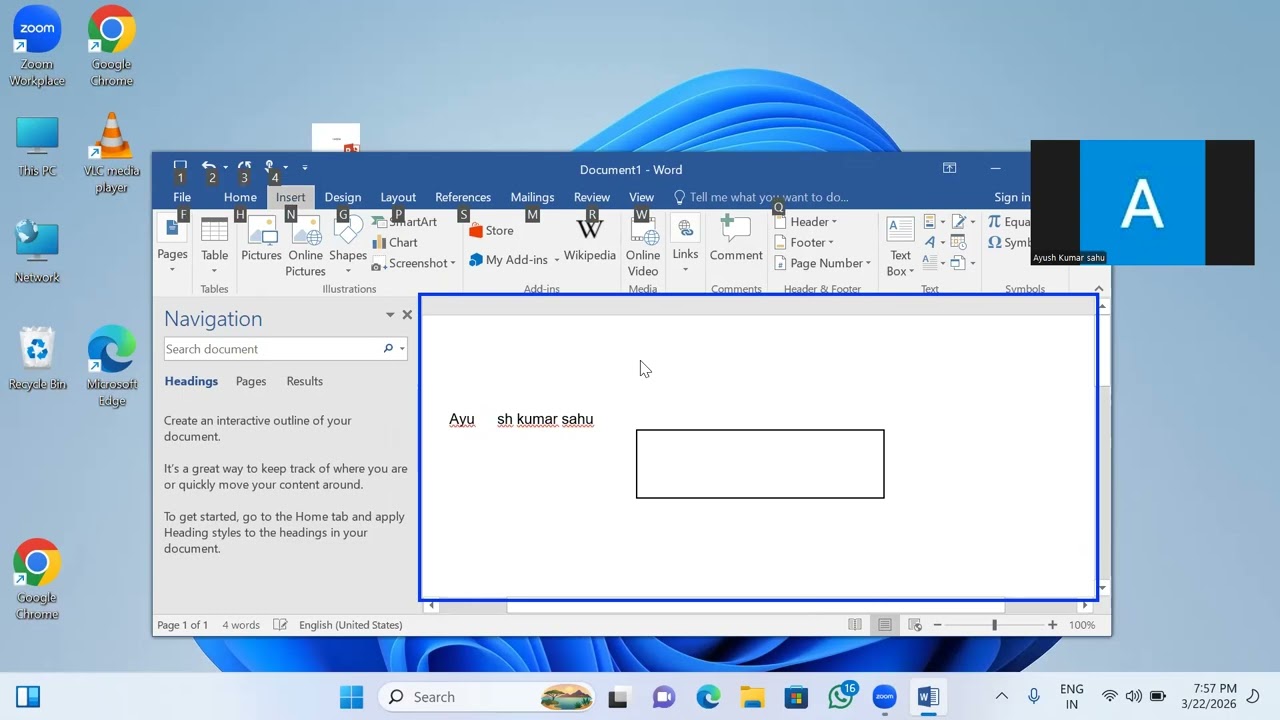Click the zoom out minus button
The width and height of the screenshot is (1280, 720).
938,625
